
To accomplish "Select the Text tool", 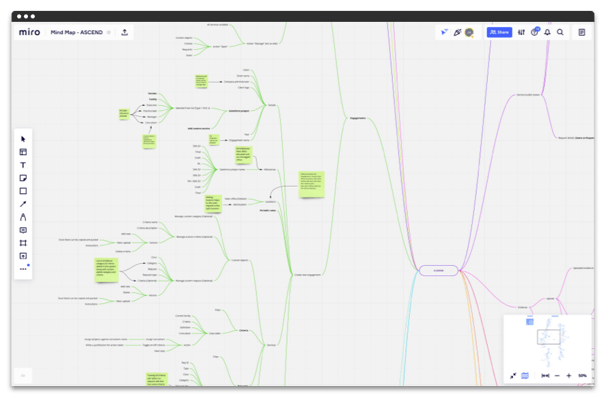I will point(23,165).
